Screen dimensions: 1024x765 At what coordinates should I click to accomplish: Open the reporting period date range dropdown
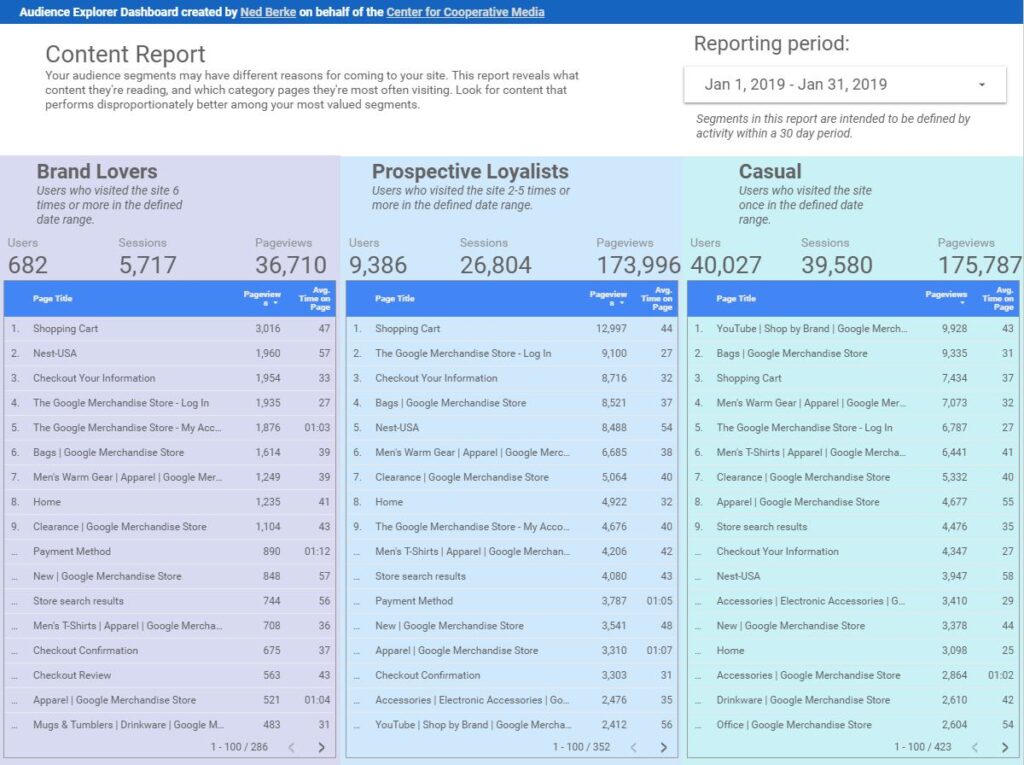tap(844, 85)
